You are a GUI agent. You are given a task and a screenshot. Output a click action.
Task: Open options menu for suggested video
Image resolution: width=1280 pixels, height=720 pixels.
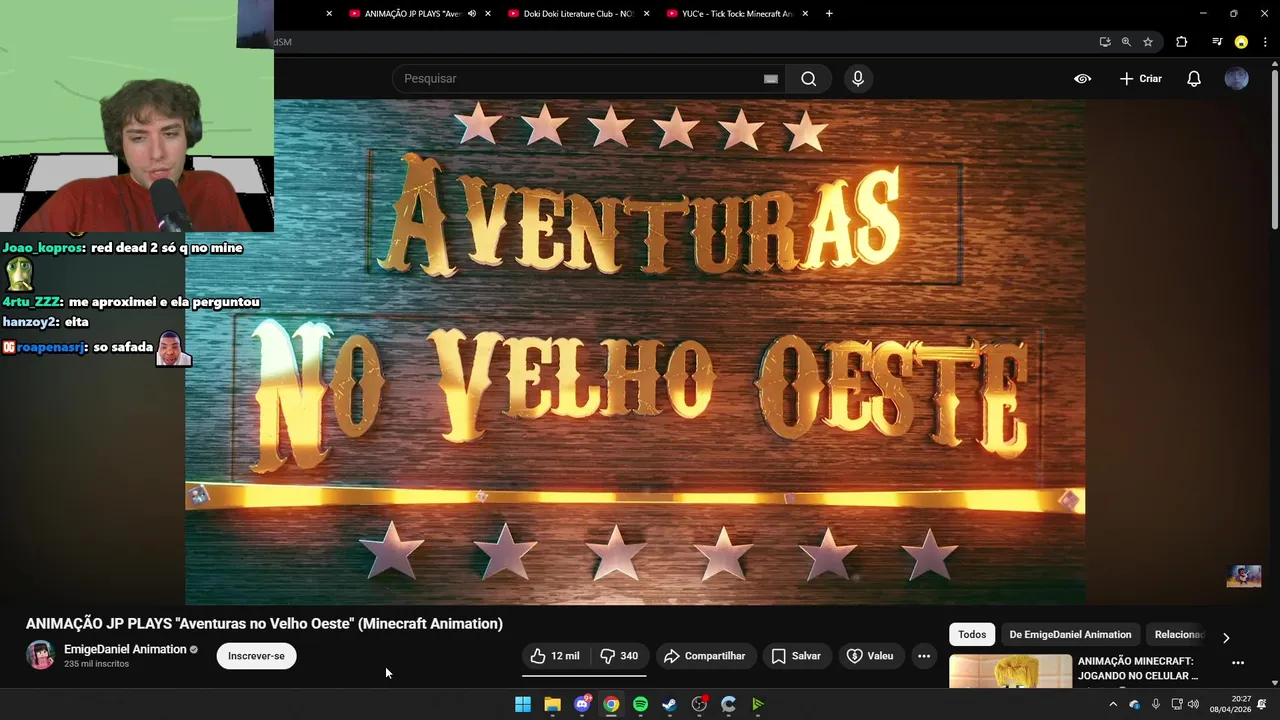[x=1238, y=663]
